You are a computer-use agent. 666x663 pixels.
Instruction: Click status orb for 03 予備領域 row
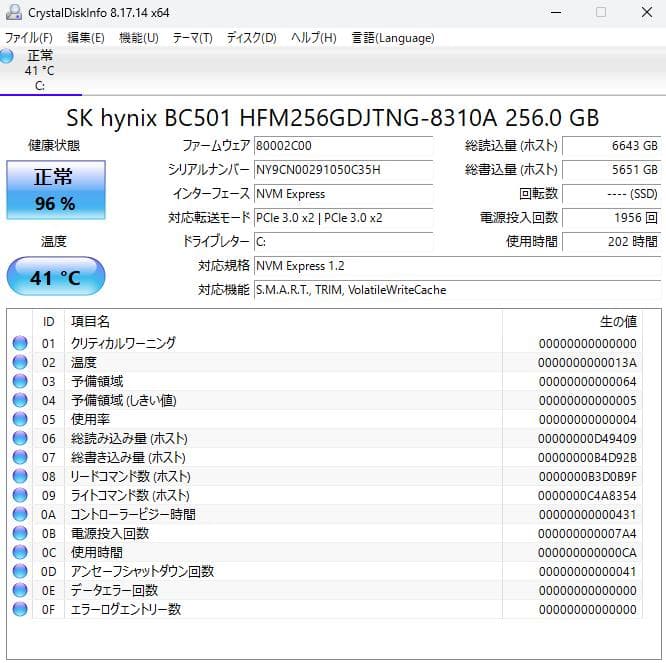click(x=20, y=381)
